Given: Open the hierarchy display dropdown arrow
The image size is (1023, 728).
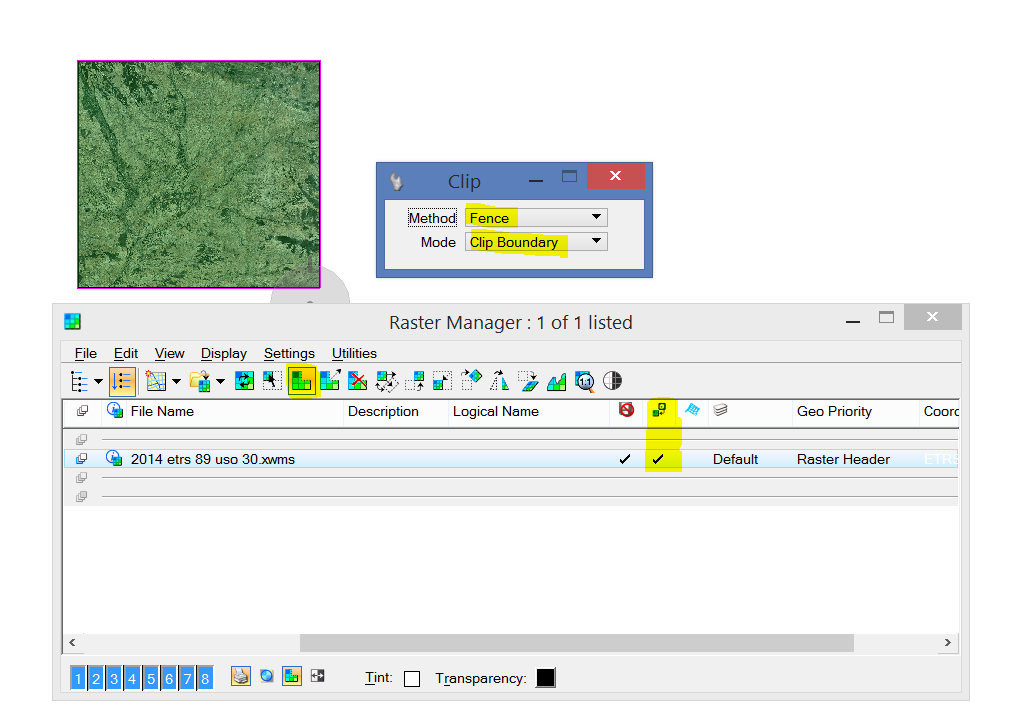Looking at the screenshot, I should pyautogui.click(x=98, y=382).
